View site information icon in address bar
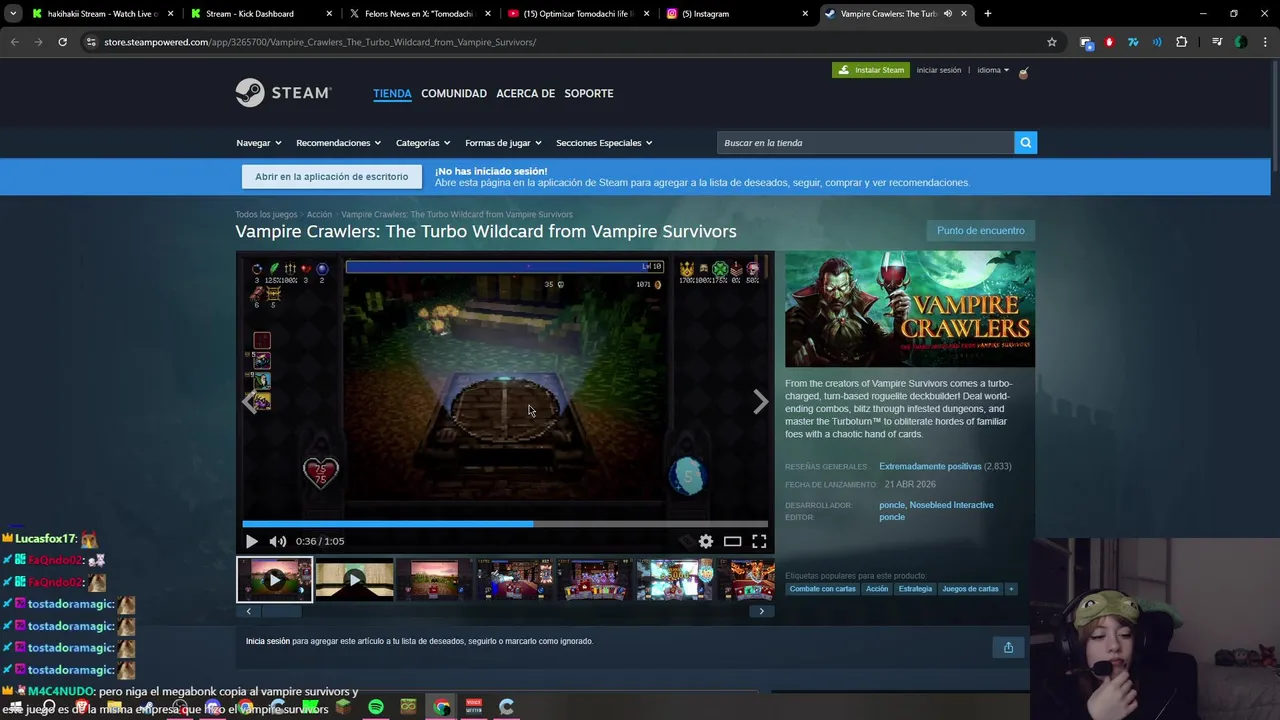The height and width of the screenshot is (720, 1280). pyautogui.click(x=91, y=42)
